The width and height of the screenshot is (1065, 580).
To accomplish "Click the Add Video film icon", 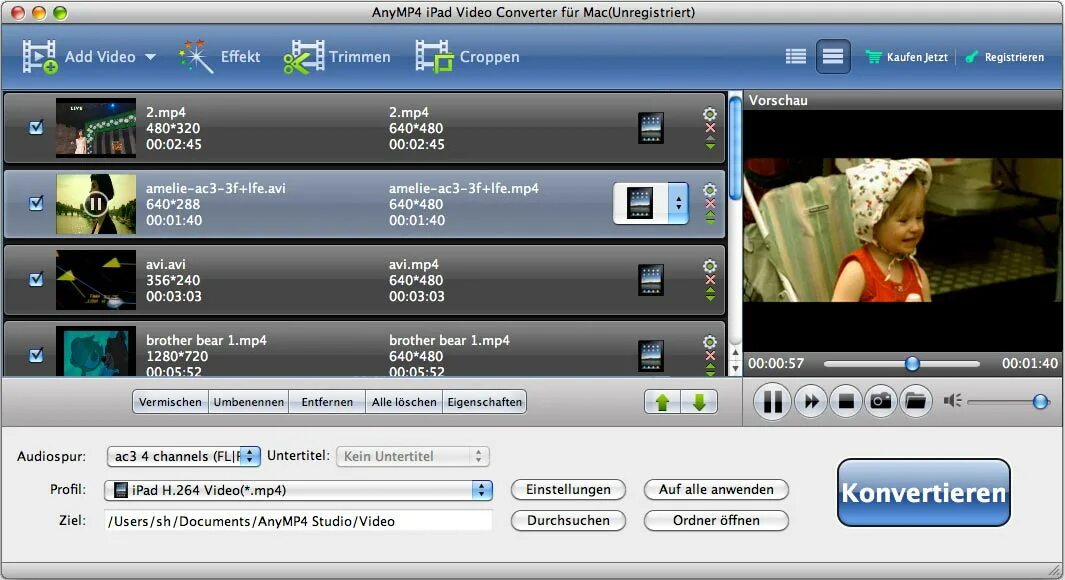I will click(39, 57).
